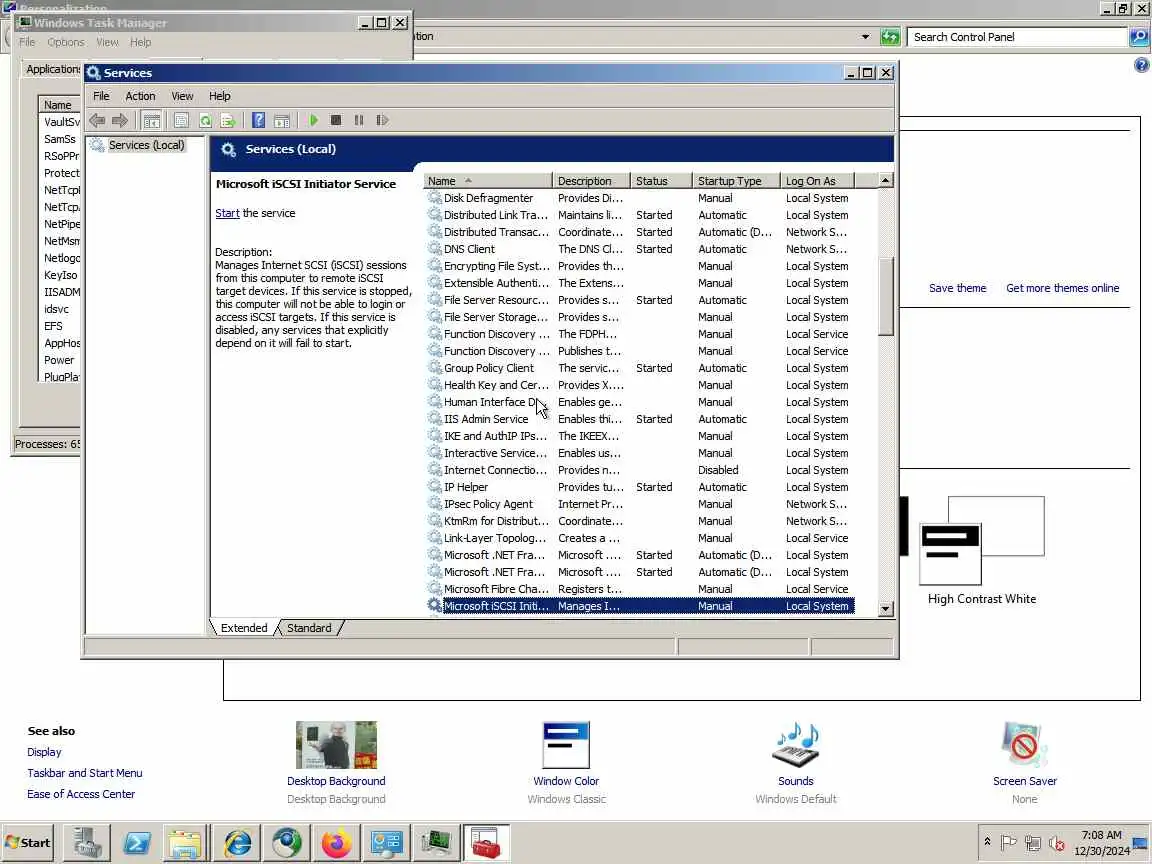Open the Options menu in Task Manager
Screen dimensions: 1152x864
tap(65, 43)
